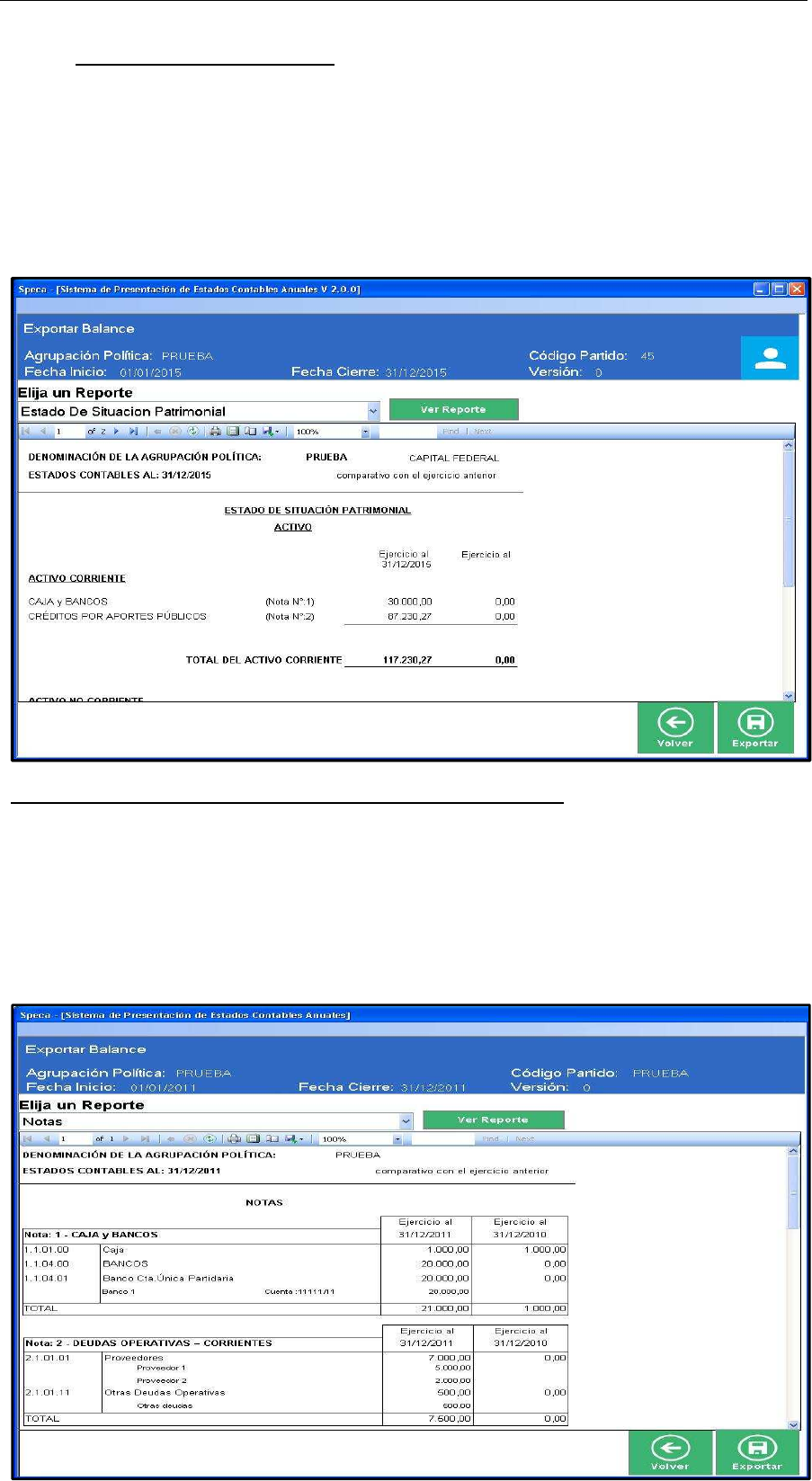Toggle print layout in Estado Patrimonial toolbar
The height and width of the screenshot is (1481, 812).
[x=234, y=432]
